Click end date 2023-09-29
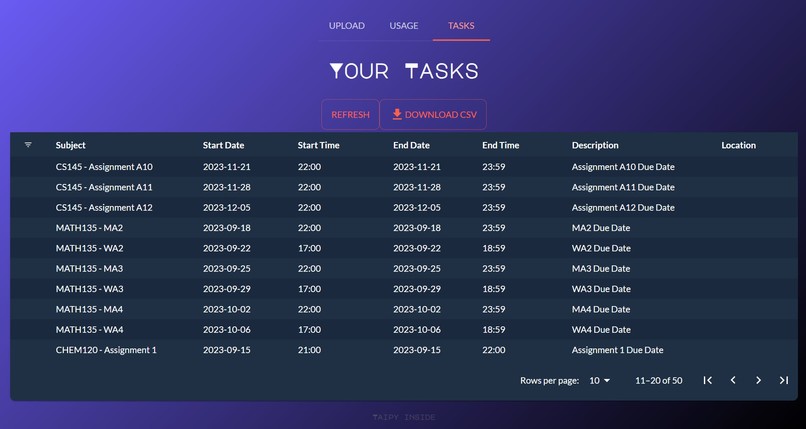 [417, 289]
